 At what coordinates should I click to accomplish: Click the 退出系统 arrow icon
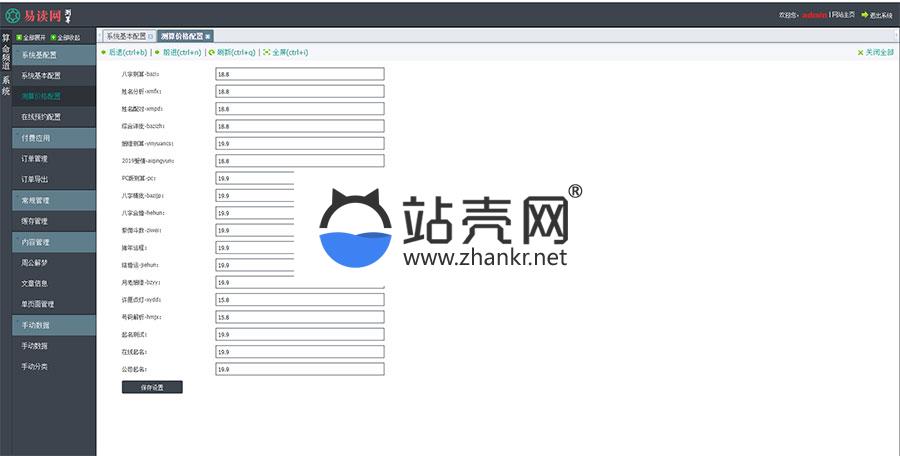pos(864,15)
